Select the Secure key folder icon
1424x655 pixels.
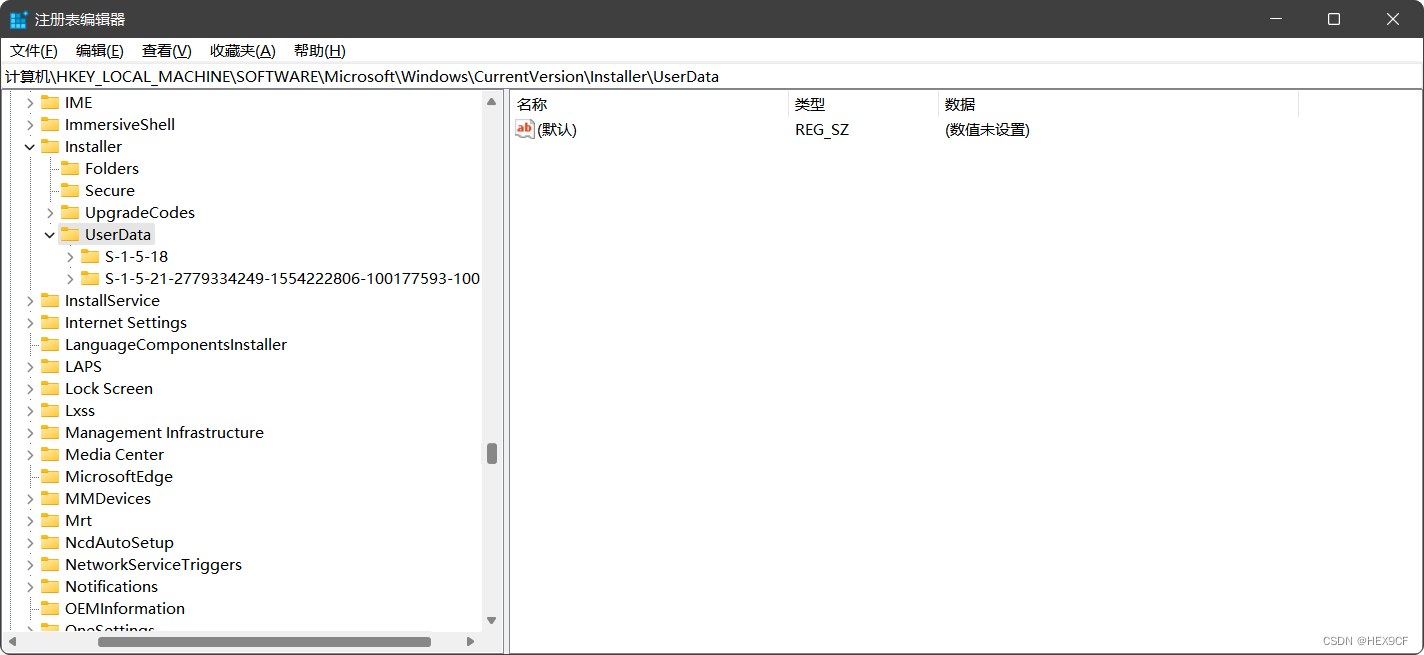70,191
